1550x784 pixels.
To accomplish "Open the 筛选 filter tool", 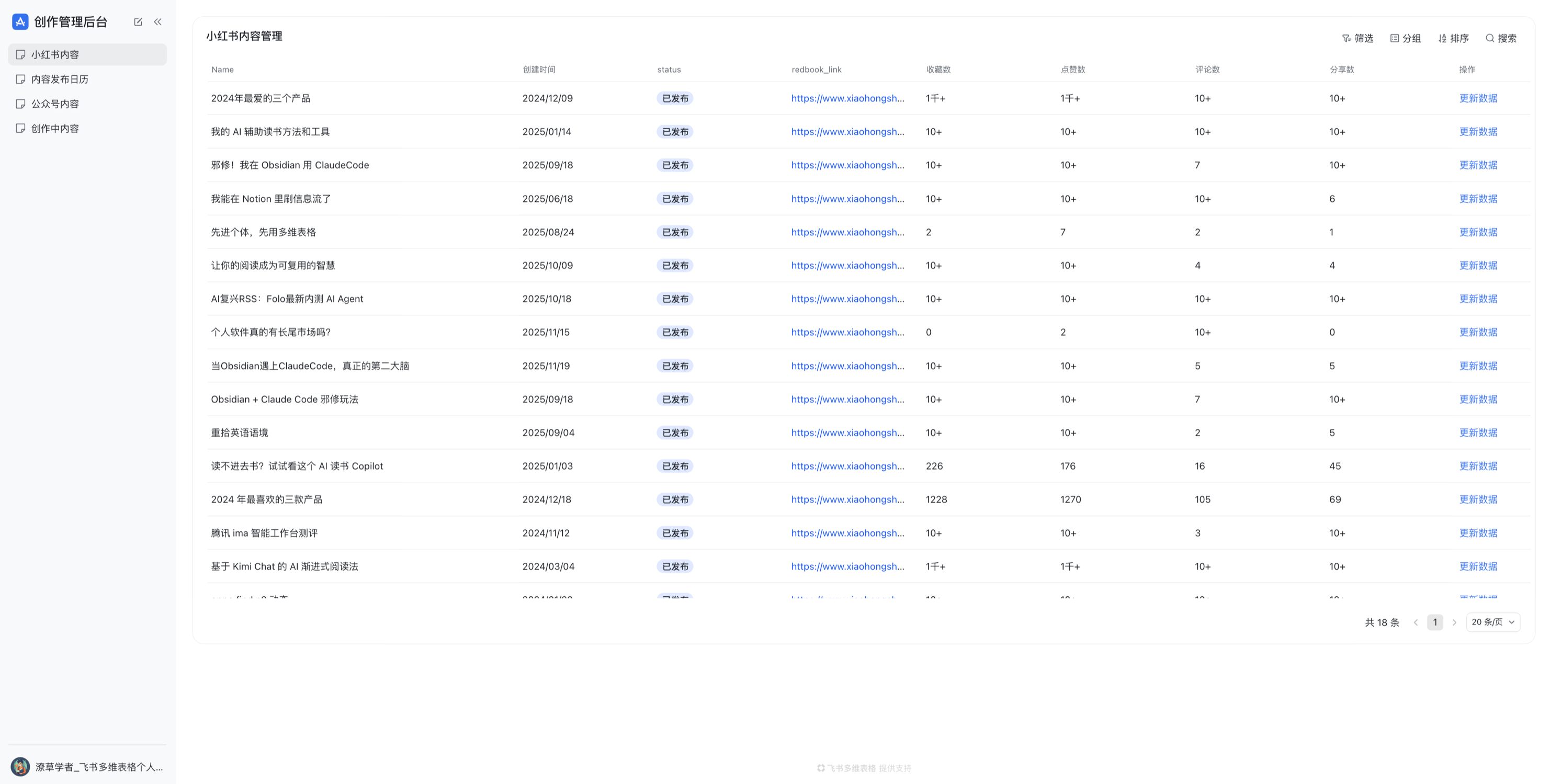I will pyautogui.click(x=1357, y=39).
